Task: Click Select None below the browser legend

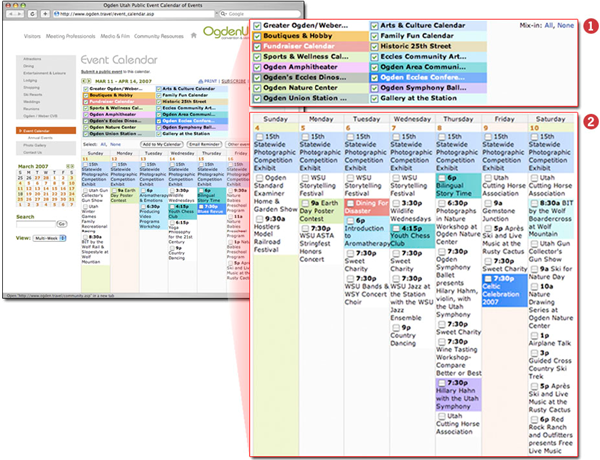Action: tap(115, 144)
